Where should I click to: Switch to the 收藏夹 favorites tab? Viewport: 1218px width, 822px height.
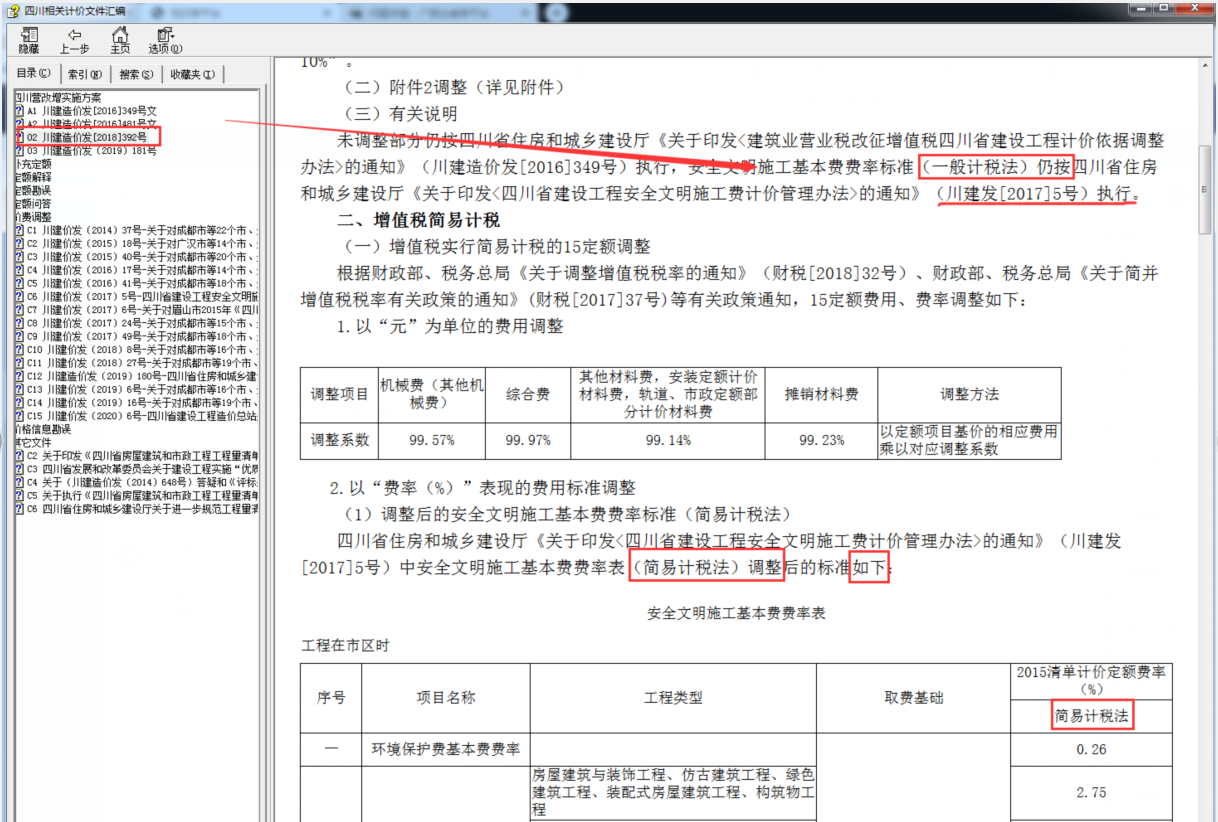tap(192, 74)
